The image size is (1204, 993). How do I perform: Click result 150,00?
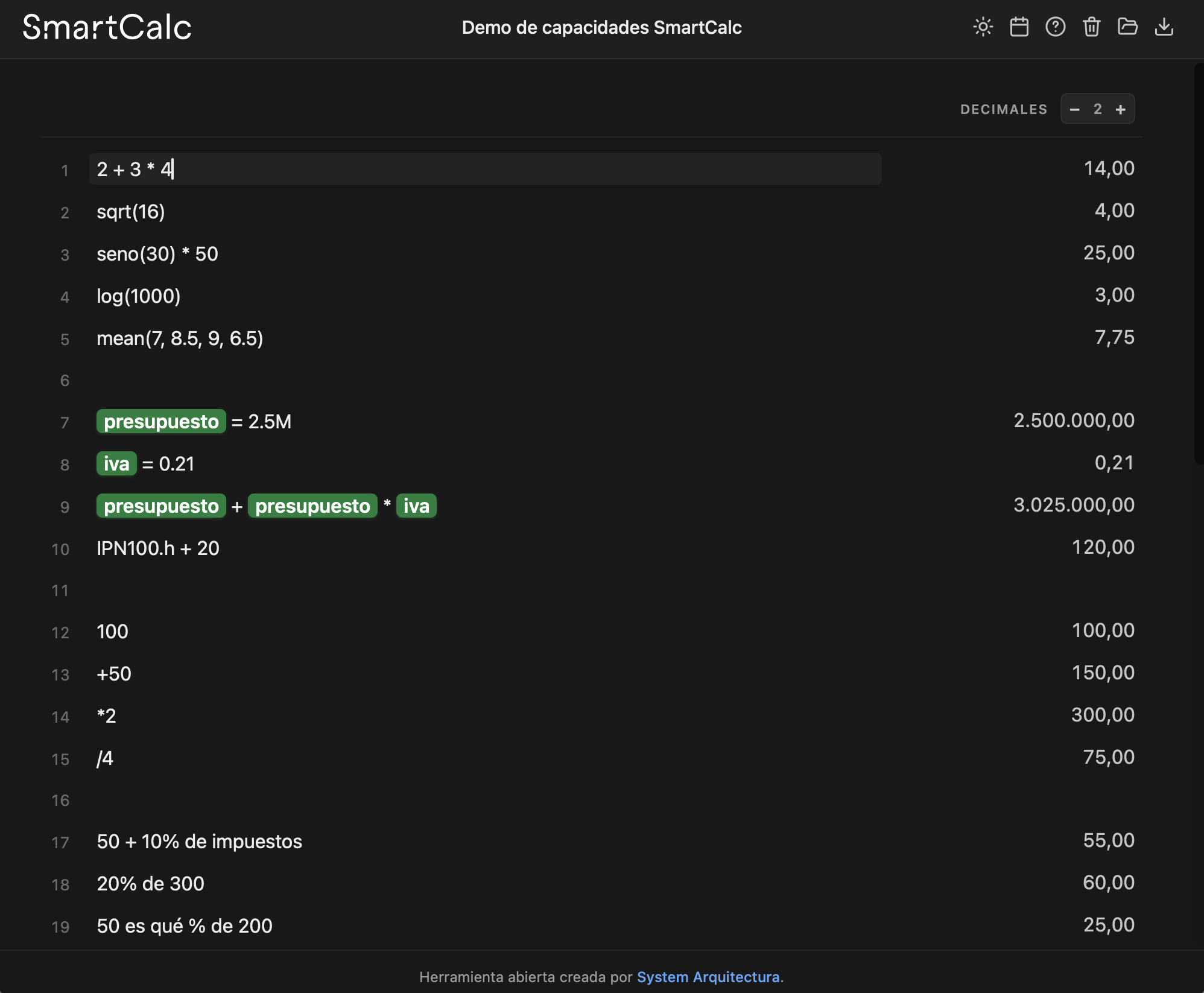pos(1103,673)
